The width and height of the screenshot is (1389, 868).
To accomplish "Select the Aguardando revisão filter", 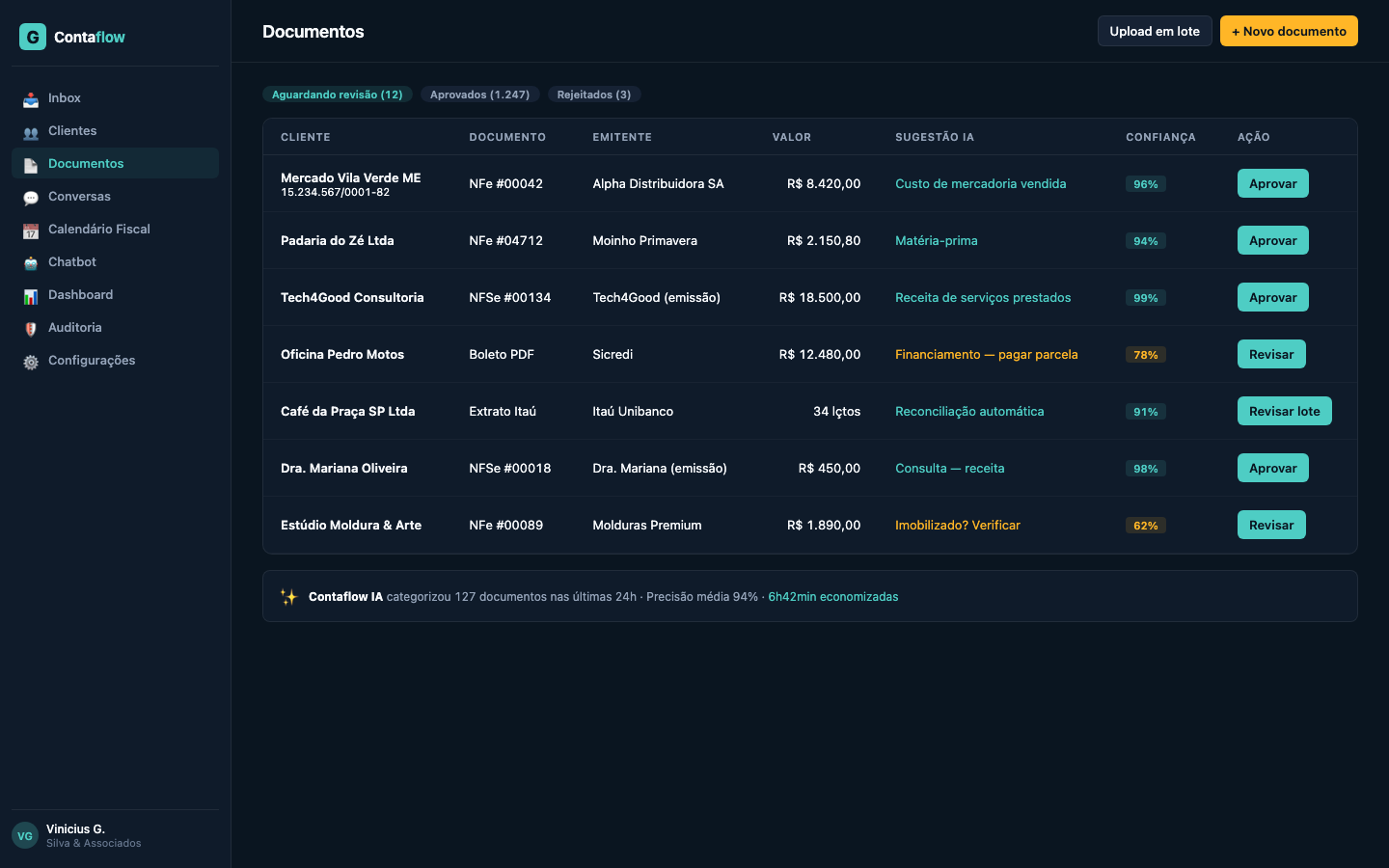I will (x=338, y=94).
